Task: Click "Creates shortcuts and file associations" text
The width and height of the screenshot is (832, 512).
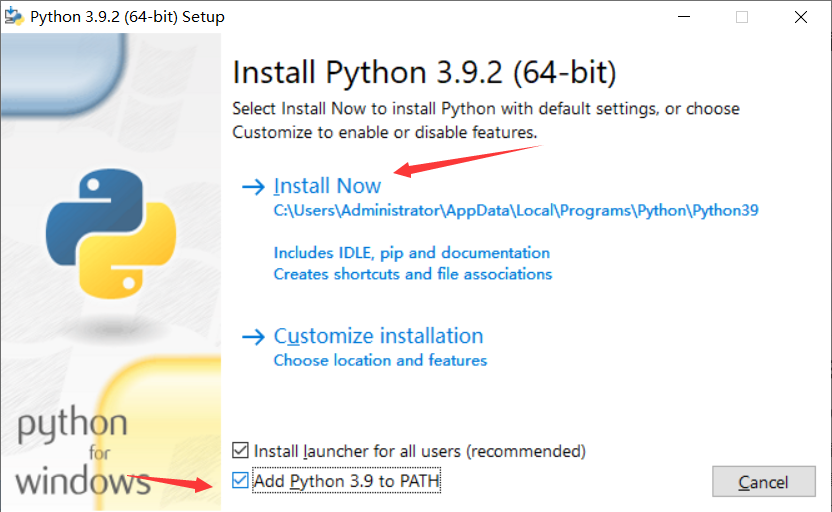Action: (413, 274)
